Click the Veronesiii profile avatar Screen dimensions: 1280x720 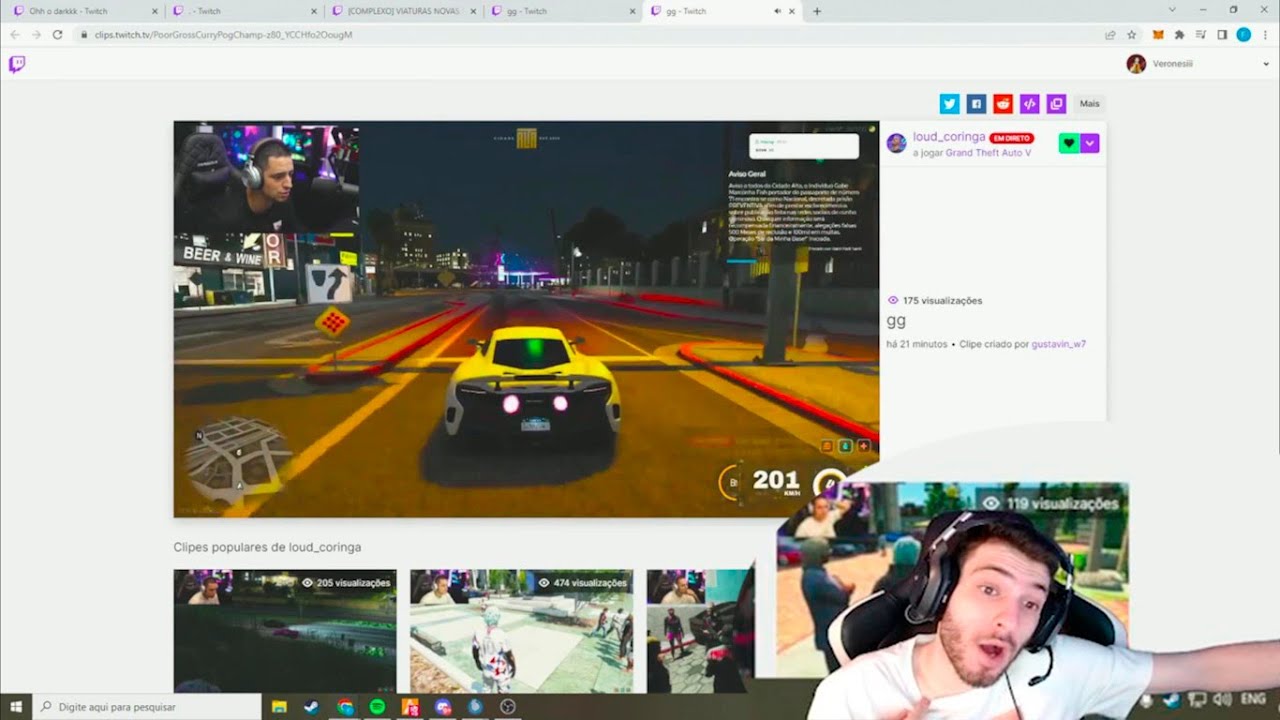point(1136,64)
